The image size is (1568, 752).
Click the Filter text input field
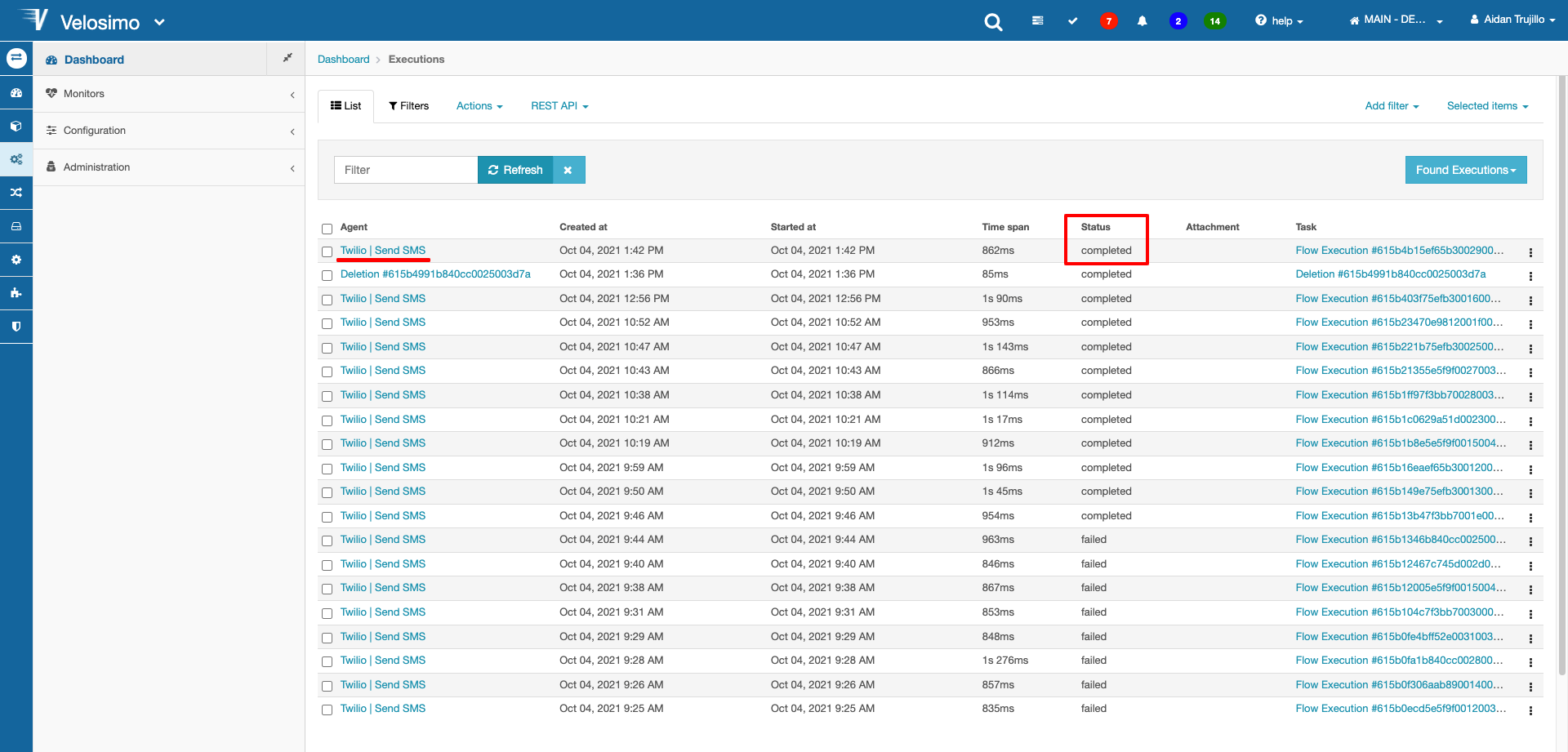click(406, 170)
